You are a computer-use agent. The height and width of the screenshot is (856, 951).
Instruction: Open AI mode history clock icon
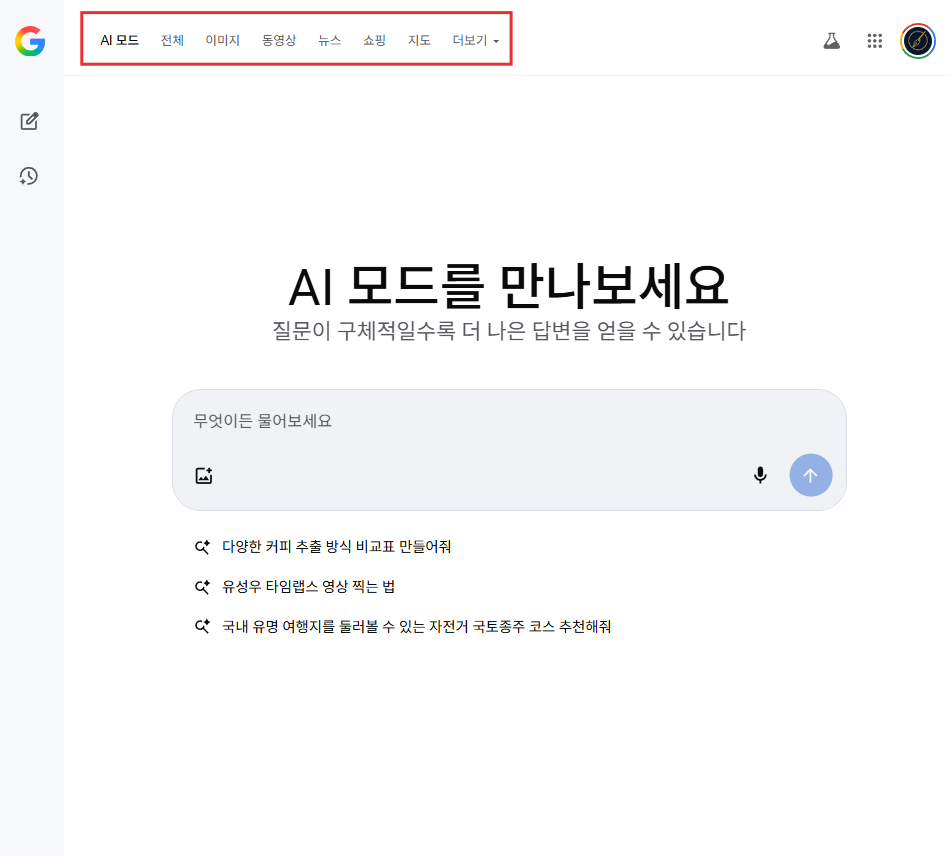click(x=29, y=177)
